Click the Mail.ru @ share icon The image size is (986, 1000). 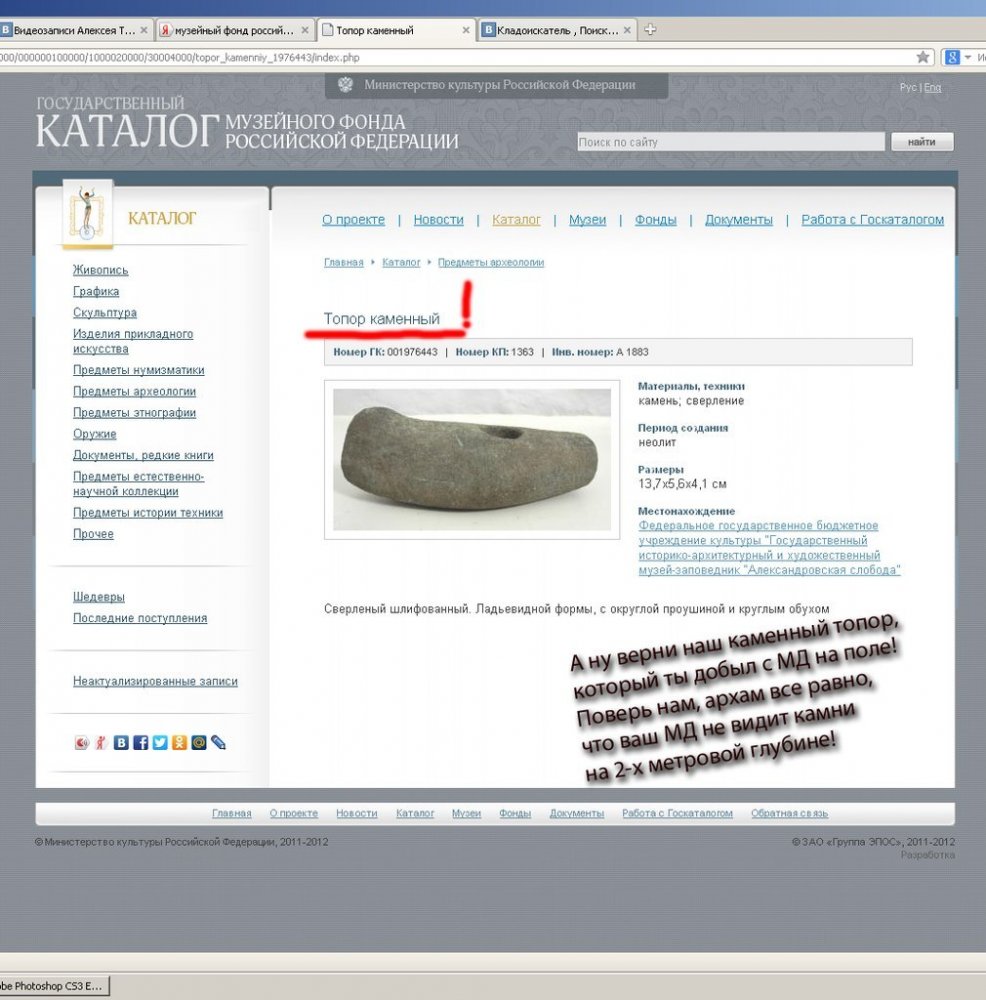(198, 743)
